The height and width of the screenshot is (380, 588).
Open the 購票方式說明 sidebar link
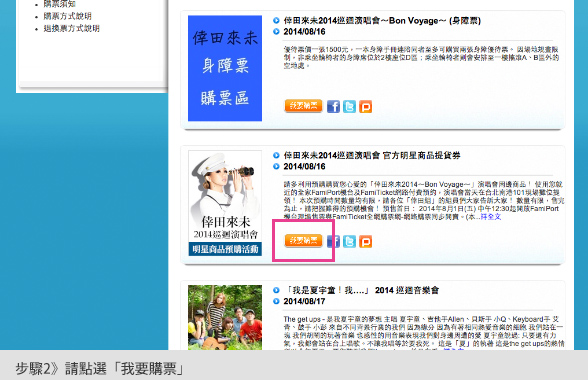(68, 16)
